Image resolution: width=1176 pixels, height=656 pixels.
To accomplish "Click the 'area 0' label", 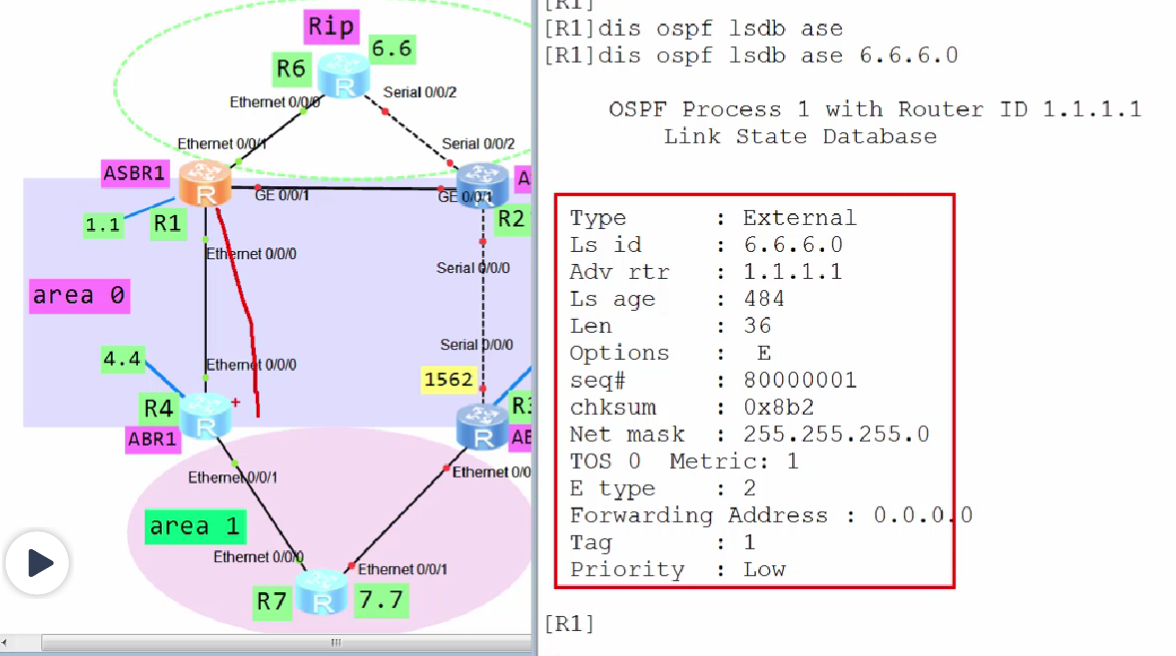I will (79, 295).
